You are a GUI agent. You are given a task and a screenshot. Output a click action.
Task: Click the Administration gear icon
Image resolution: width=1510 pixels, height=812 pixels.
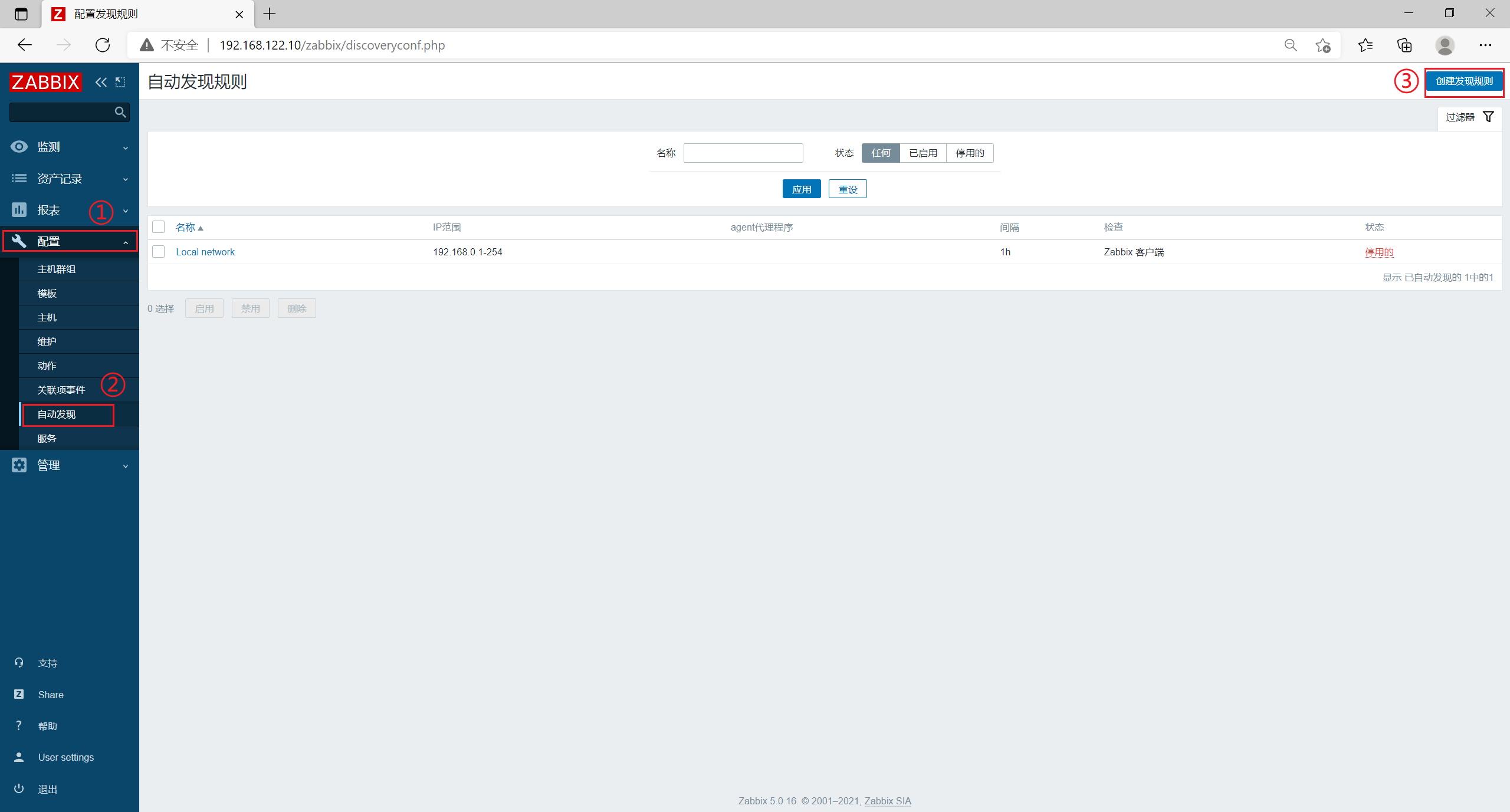click(x=19, y=465)
